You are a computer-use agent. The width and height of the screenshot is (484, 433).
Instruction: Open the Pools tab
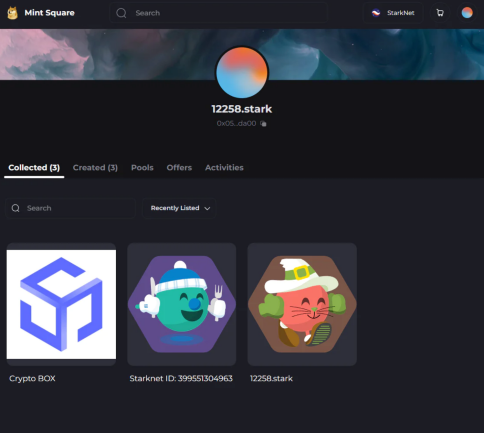pos(142,167)
